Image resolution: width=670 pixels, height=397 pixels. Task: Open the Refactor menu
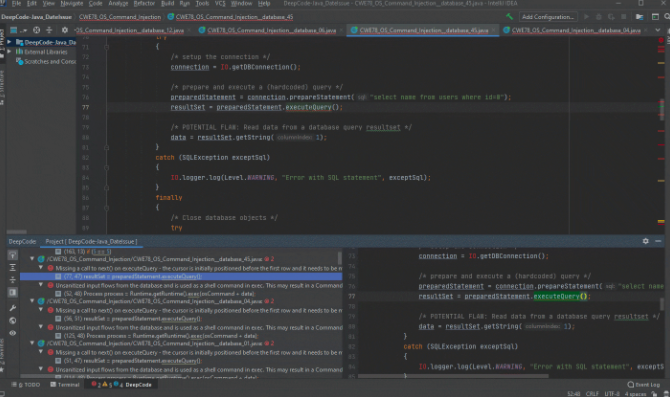(144, 3)
